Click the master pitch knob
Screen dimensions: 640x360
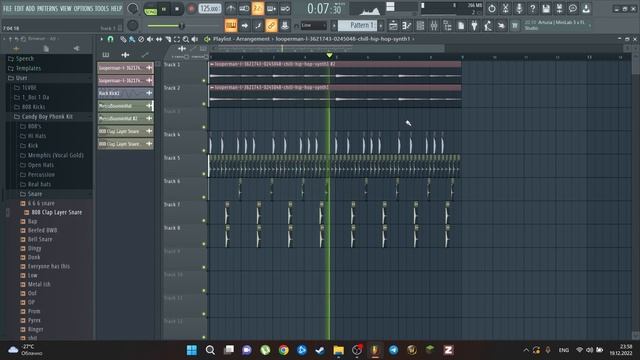click(x=133, y=25)
